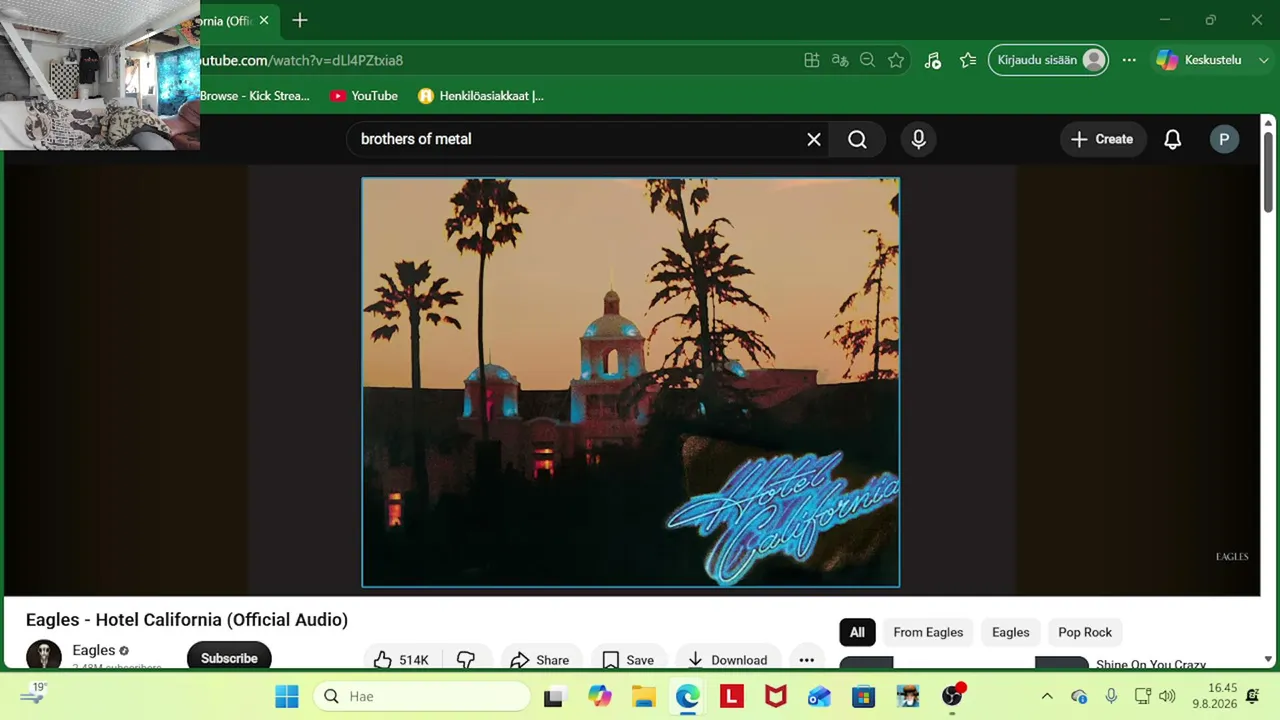Open Microsoft Store from taskbar
Image resolution: width=1280 pixels, height=720 pixels.
coord(864,696)
